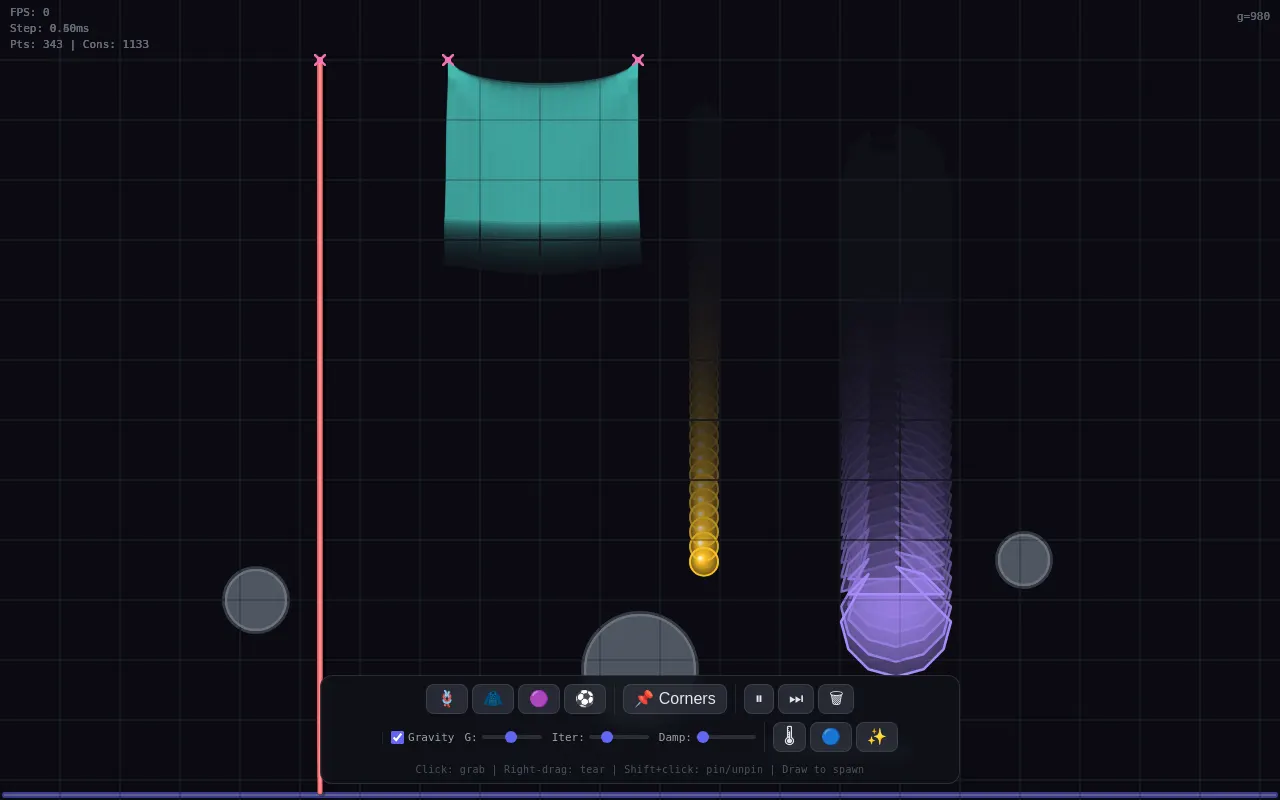Spawn a ball with the soccer ball icon
This screenshot has height=800, width=1280.
[x=585, y=699]
